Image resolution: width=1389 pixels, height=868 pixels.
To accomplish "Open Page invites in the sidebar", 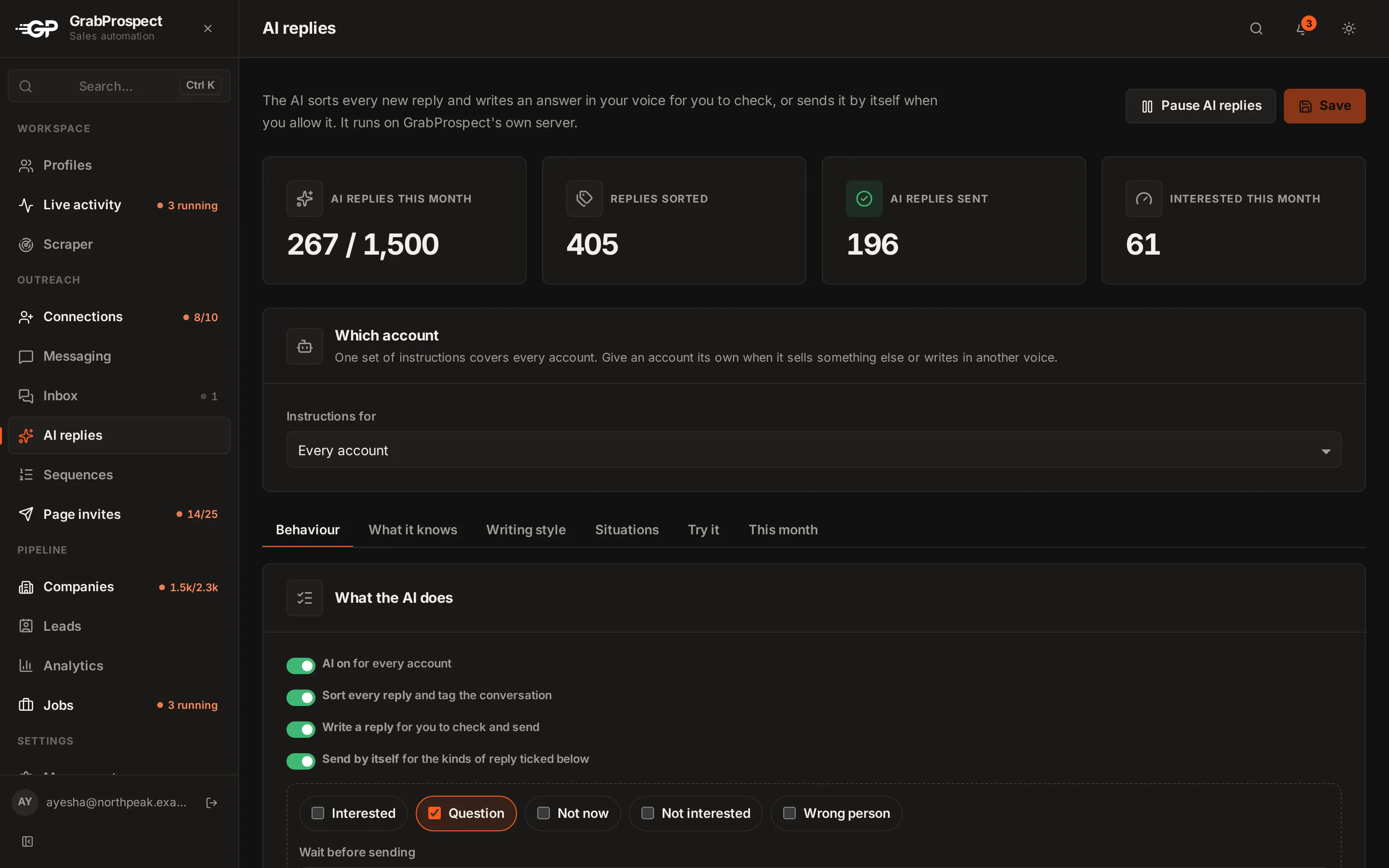I will [x=119, y=515].
